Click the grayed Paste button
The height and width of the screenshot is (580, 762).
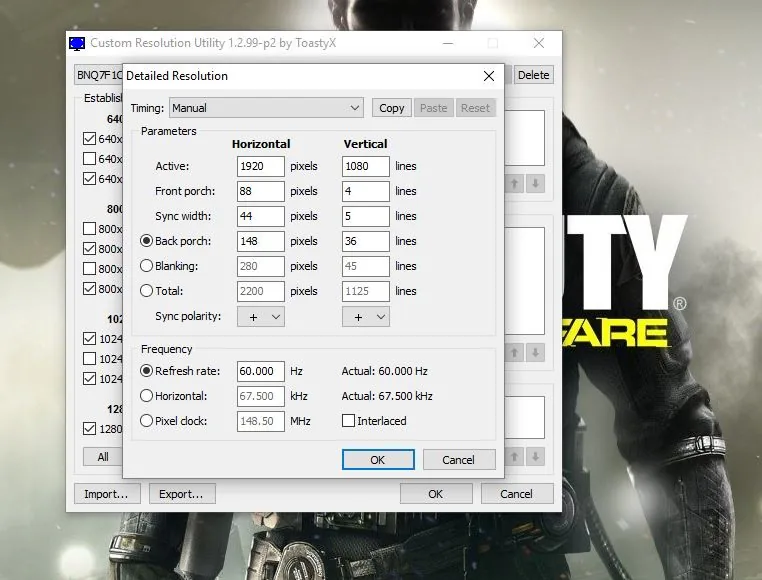433,108
